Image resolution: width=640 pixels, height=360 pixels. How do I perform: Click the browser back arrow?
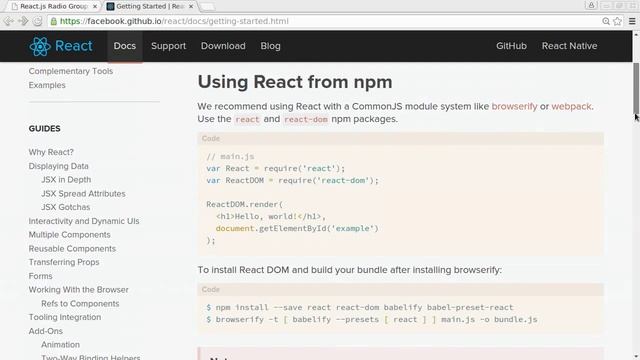point(9,21)
